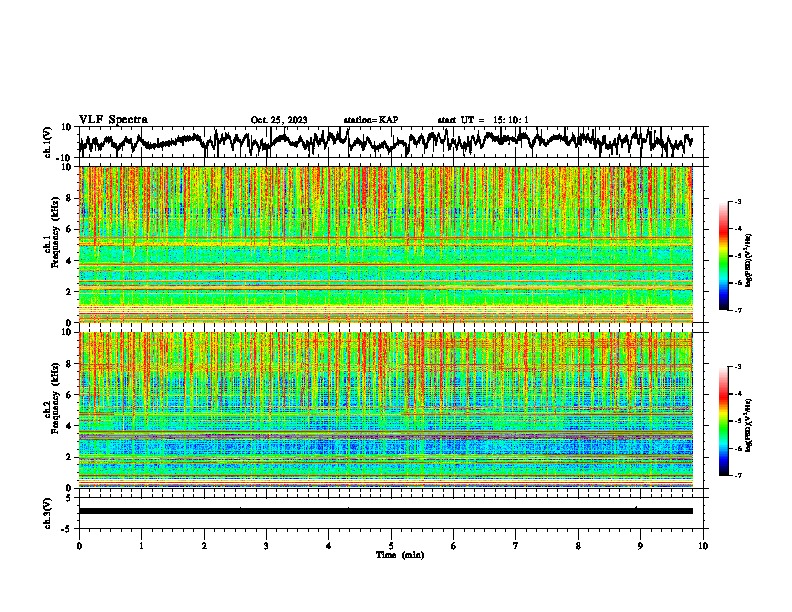Click tick label "5" on the time axis
This screenshot has width=792, height=612.
tap(391, 546)
